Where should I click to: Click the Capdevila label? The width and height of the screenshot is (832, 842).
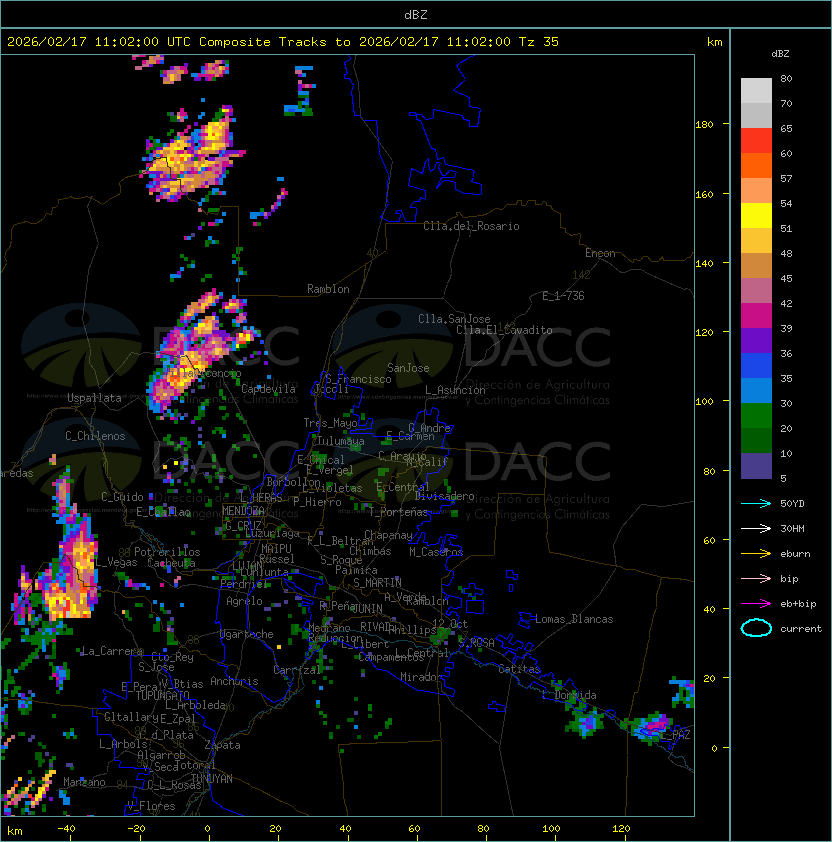(x=269, y=389)
